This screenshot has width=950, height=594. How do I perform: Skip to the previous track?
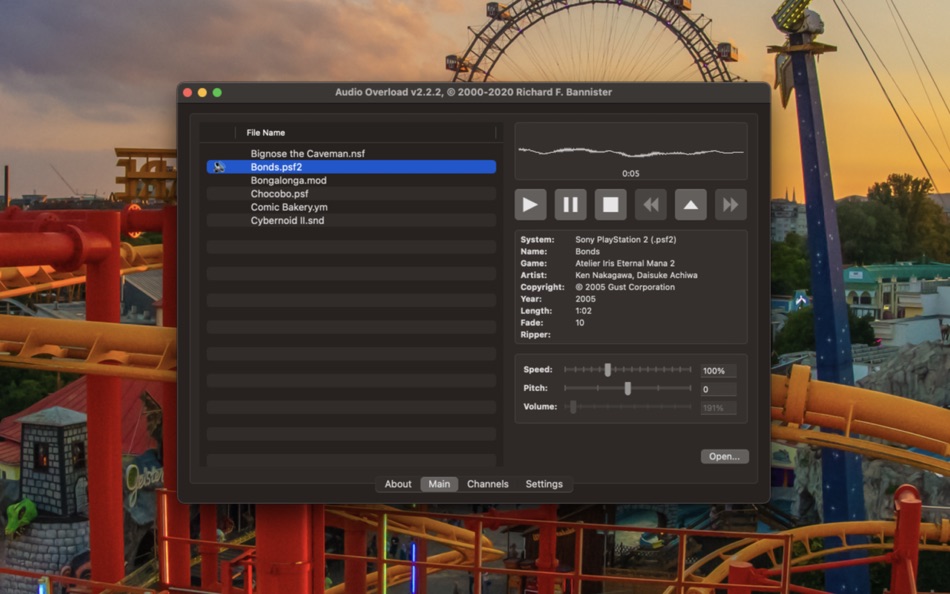(x=650, y=204)
